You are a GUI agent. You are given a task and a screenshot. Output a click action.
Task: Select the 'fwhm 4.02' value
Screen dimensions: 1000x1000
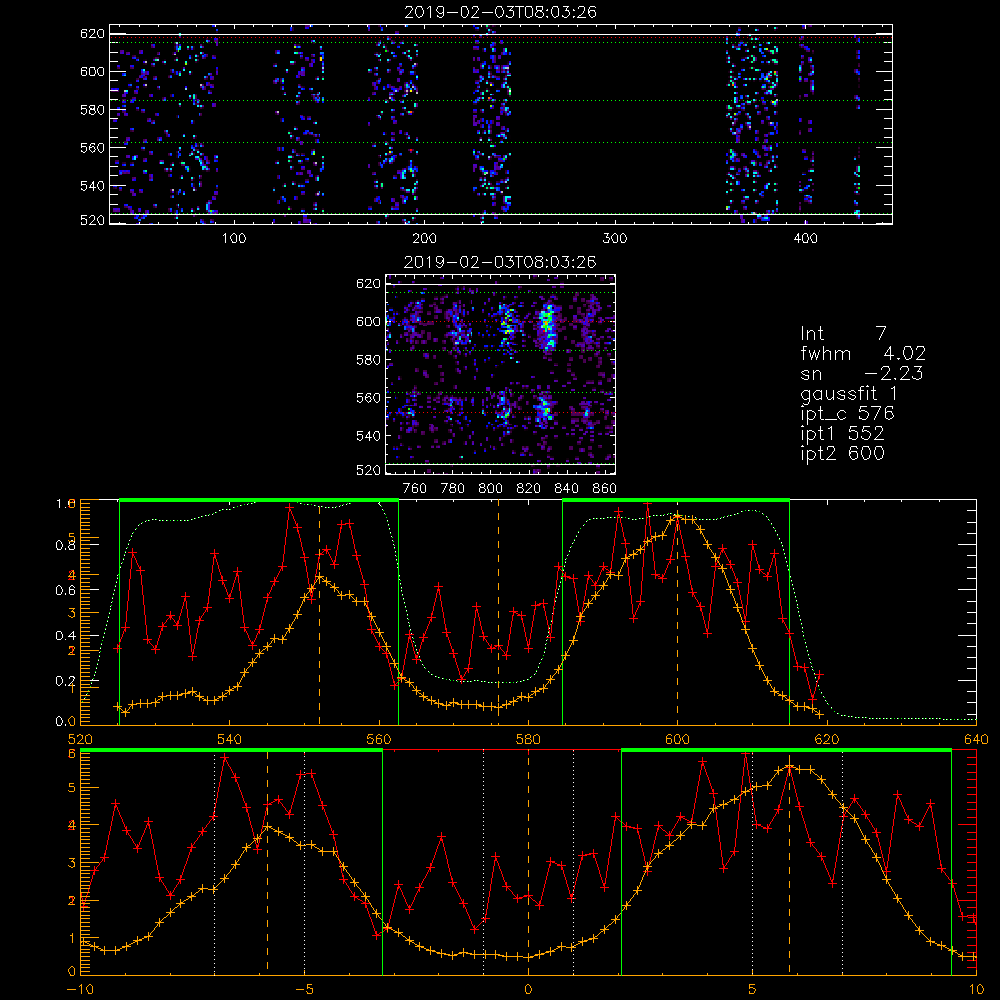pos(863,353)
